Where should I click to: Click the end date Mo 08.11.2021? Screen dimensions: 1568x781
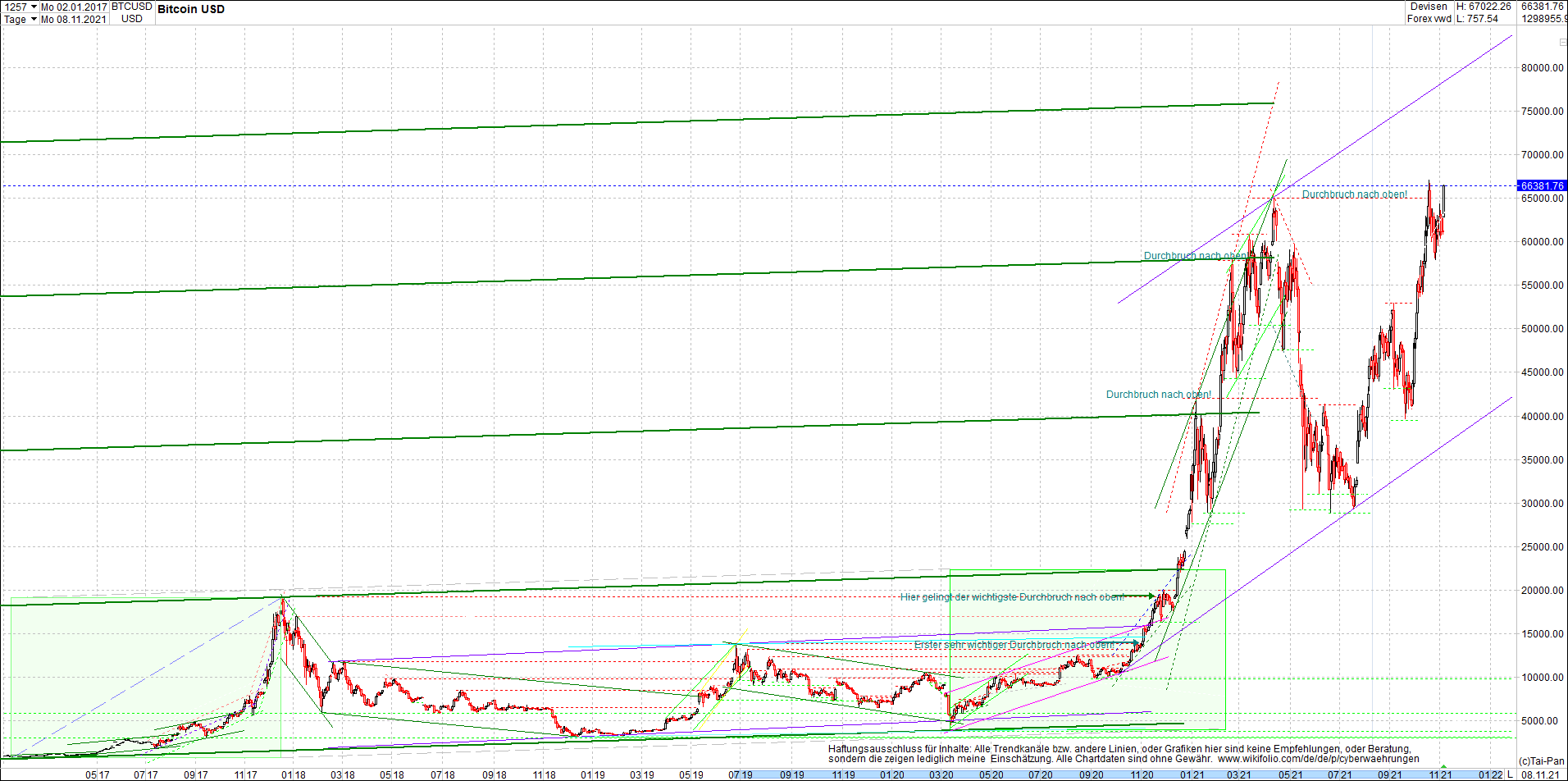[x=75, y=19]
